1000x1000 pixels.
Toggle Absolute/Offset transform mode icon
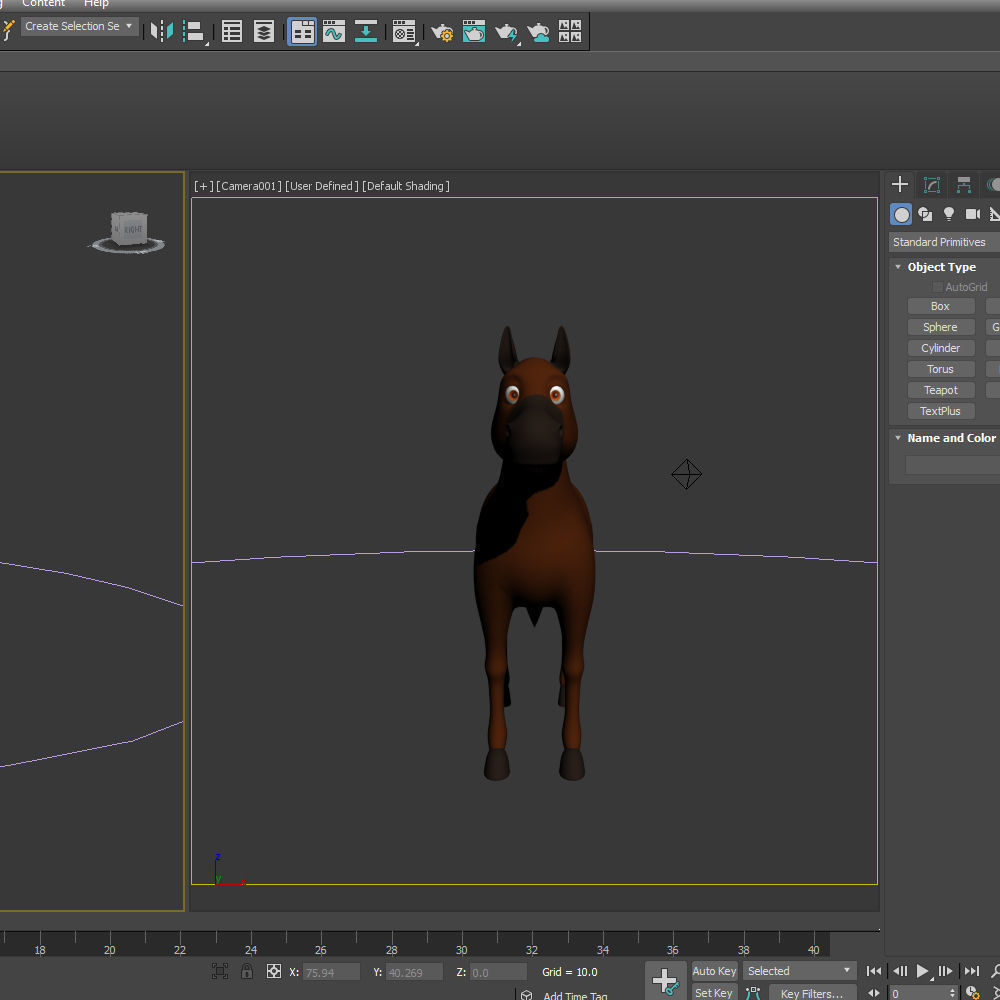pos(274,971)
